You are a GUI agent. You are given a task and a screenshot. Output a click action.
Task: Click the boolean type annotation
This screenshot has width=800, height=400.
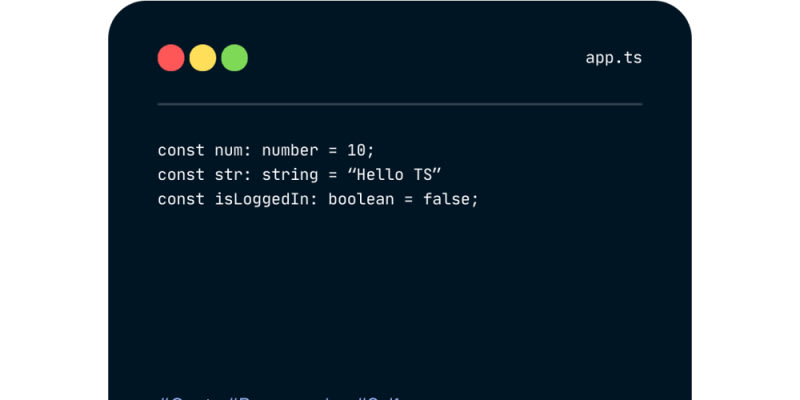pos(361,199)
